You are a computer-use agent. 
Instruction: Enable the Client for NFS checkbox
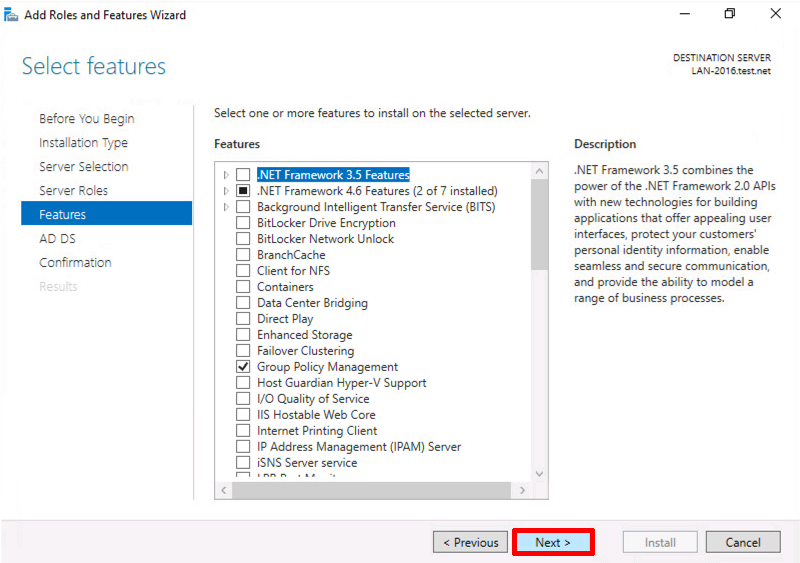click(x=243, y=271)
